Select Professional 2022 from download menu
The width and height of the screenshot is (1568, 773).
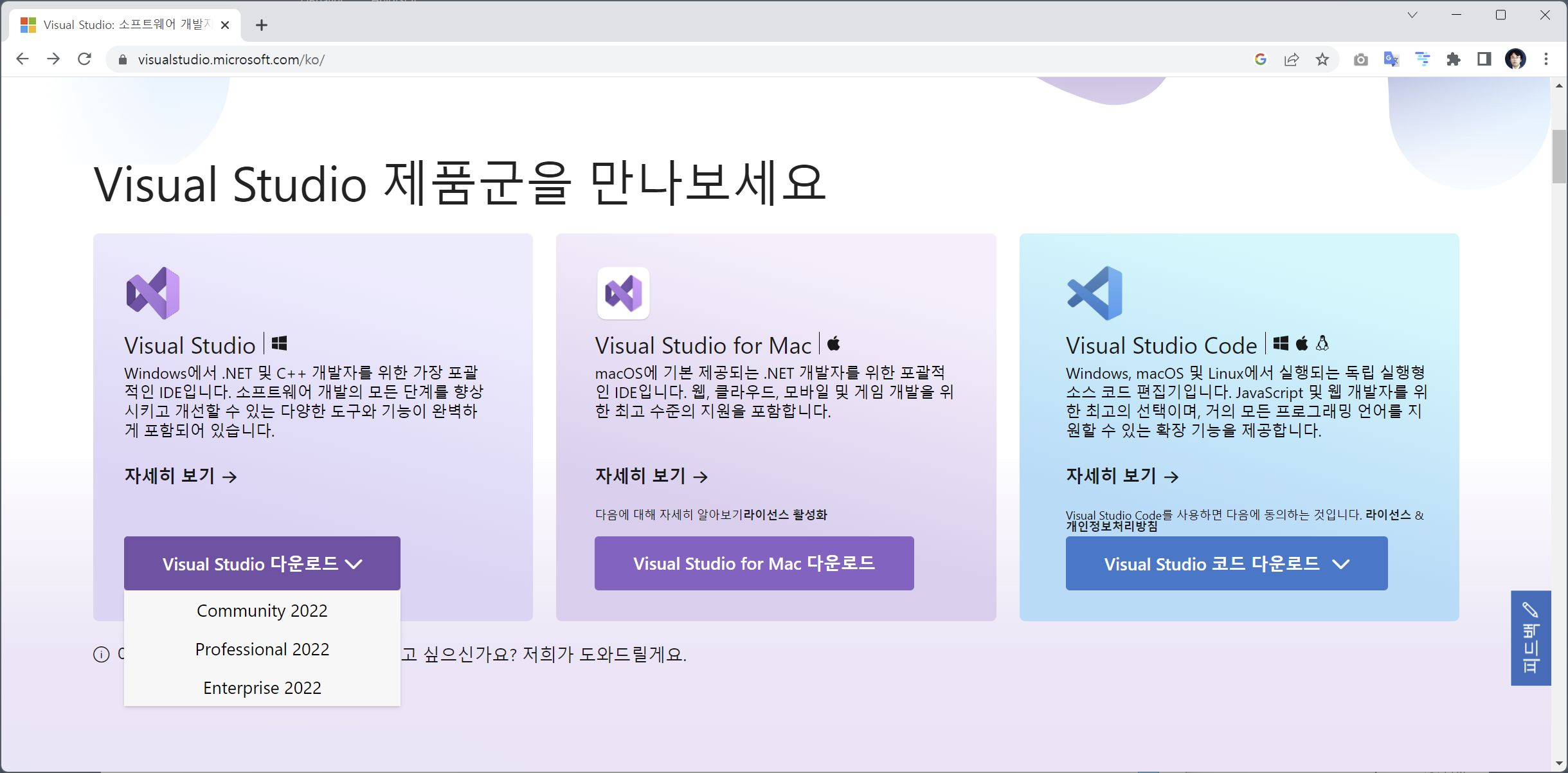pyautogui.click(x=262, y=649)
